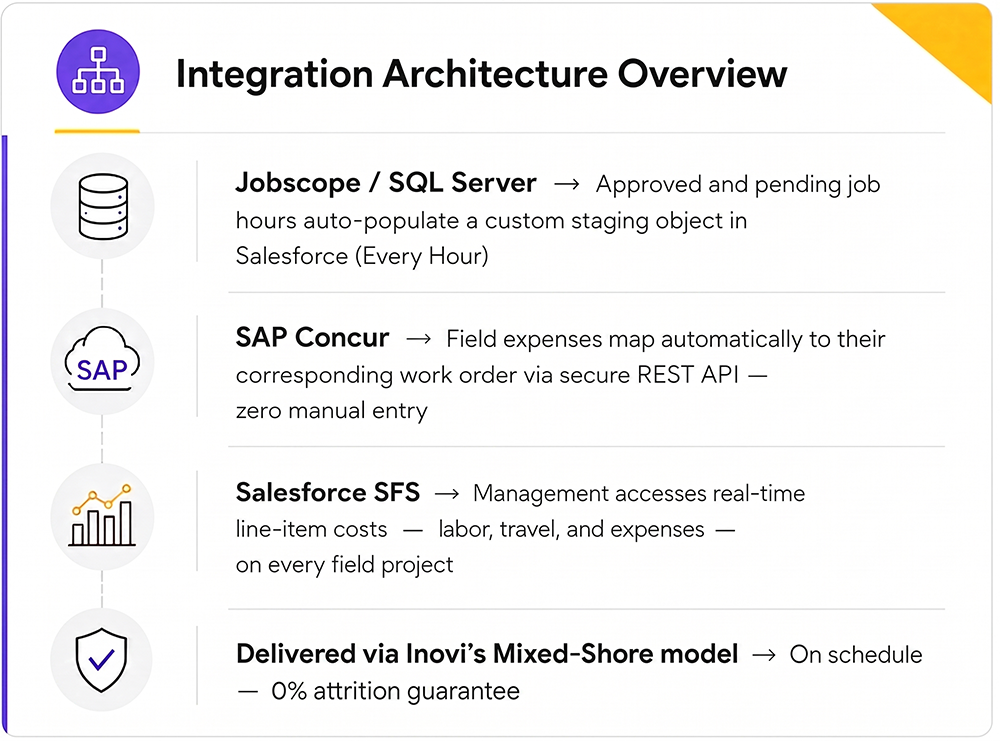Click the SAP cloud icon
This screenshot has width=1000, height=741.
pyautogui.click(x=102, y=360)
